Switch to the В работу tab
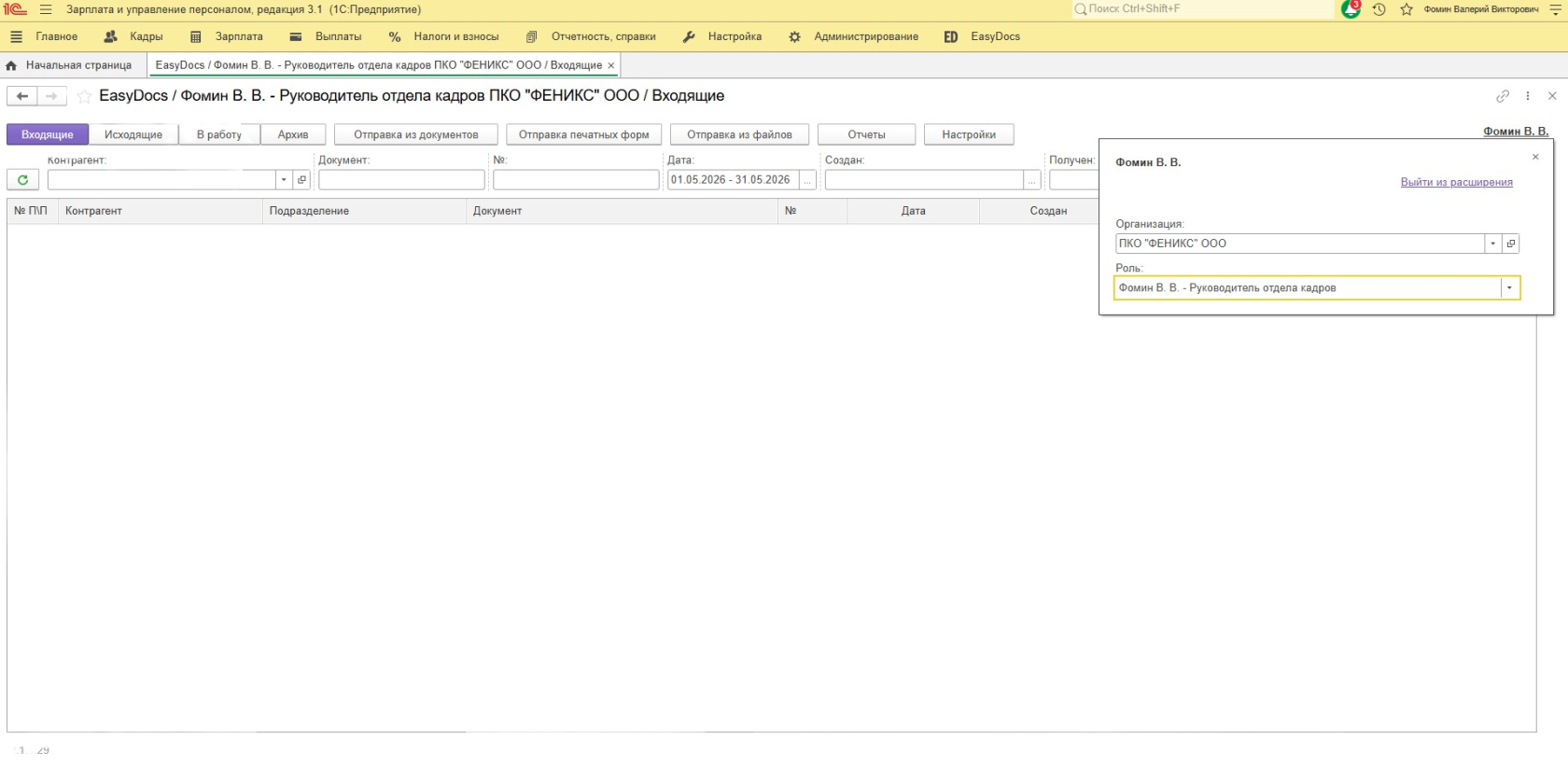 tap(219, 135)
